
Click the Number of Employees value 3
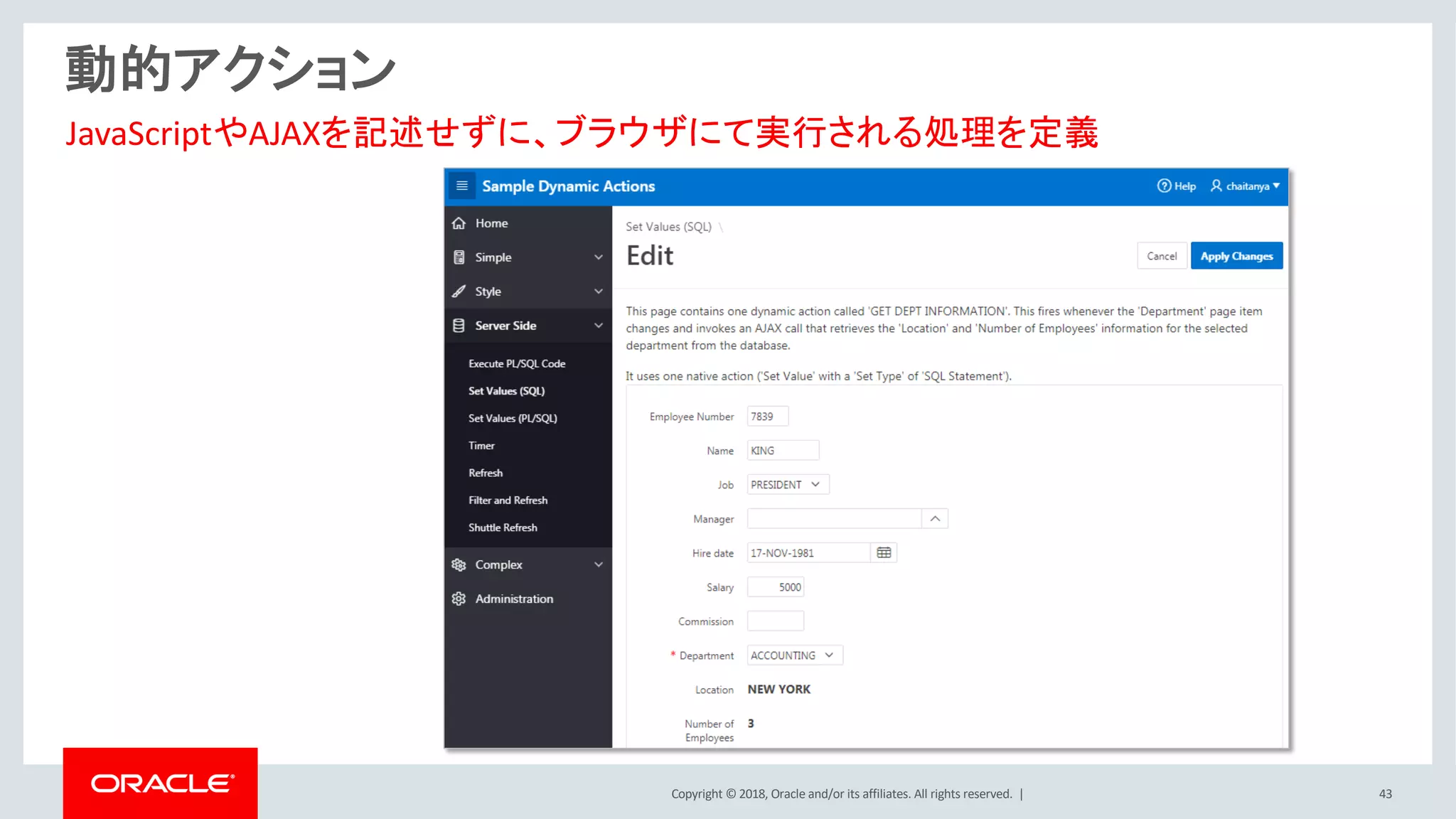[751, 723]
